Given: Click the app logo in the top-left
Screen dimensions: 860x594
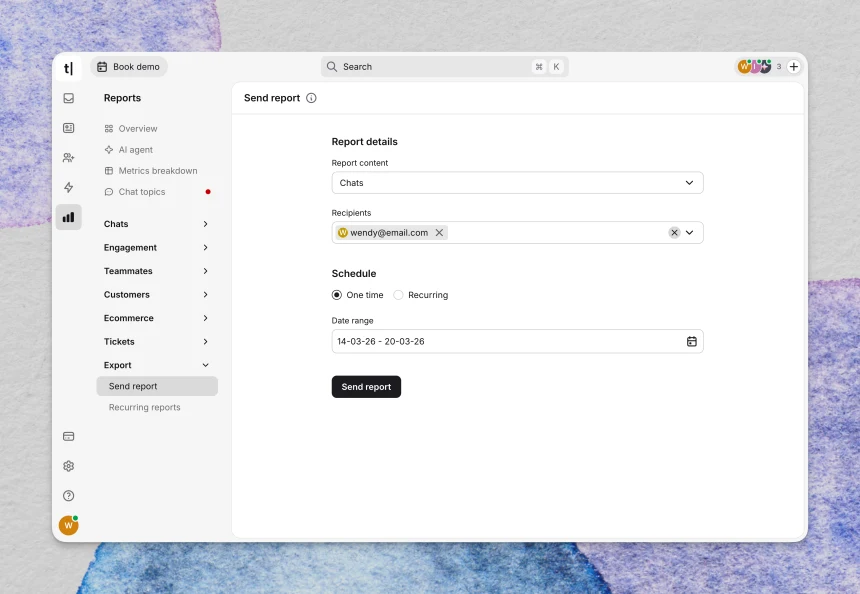Looking at the screenshot, I should coord(69,68).
